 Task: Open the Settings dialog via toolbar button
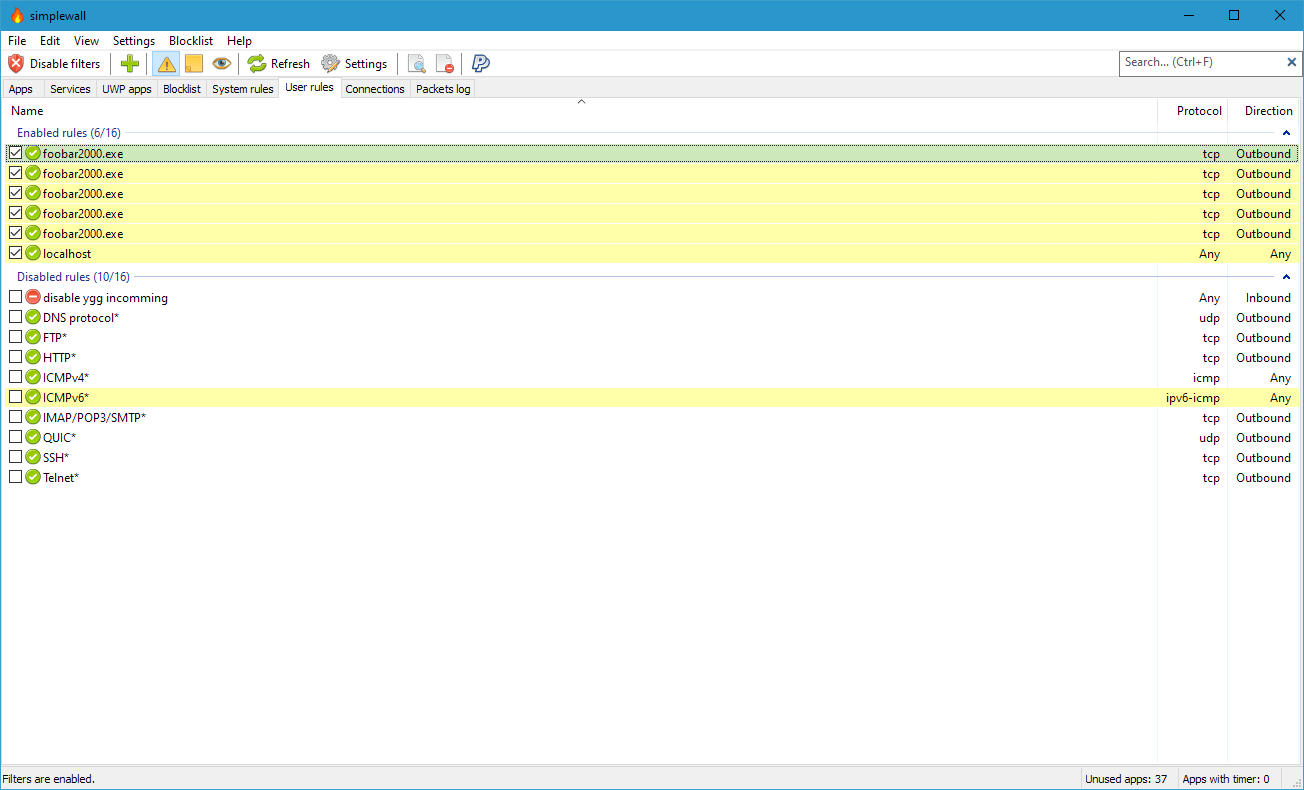[355, 63]
